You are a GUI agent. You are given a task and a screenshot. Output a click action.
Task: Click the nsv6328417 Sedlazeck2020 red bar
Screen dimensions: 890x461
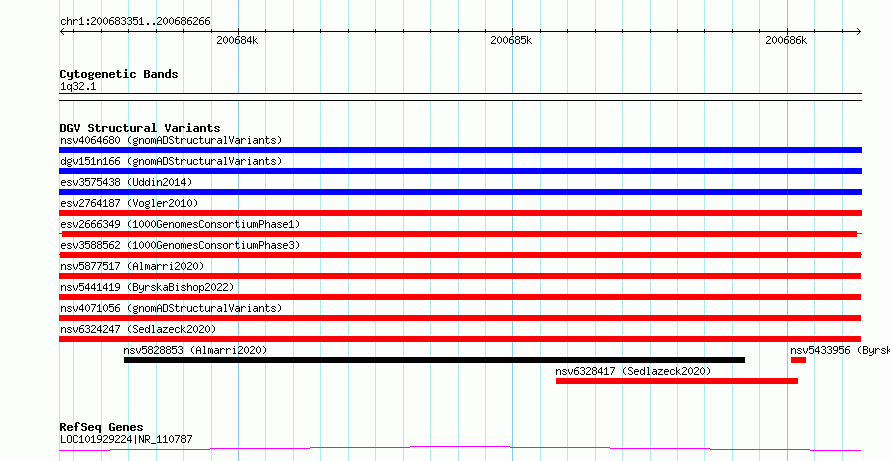[x=677, y=381]
